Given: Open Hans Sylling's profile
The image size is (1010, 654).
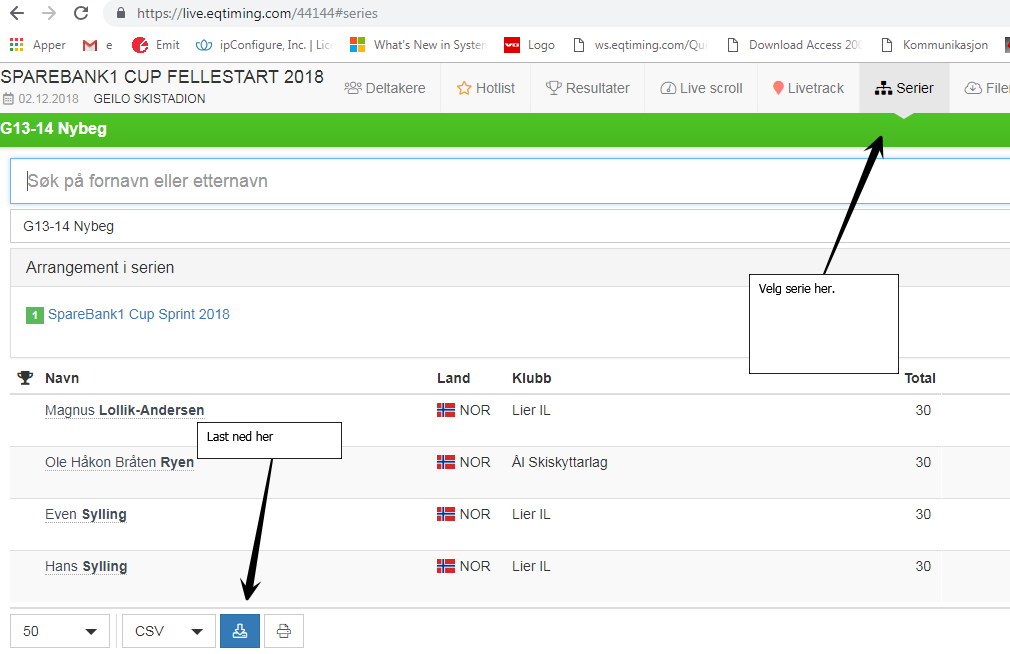Looking at the screenshot, I should point(86,566).
